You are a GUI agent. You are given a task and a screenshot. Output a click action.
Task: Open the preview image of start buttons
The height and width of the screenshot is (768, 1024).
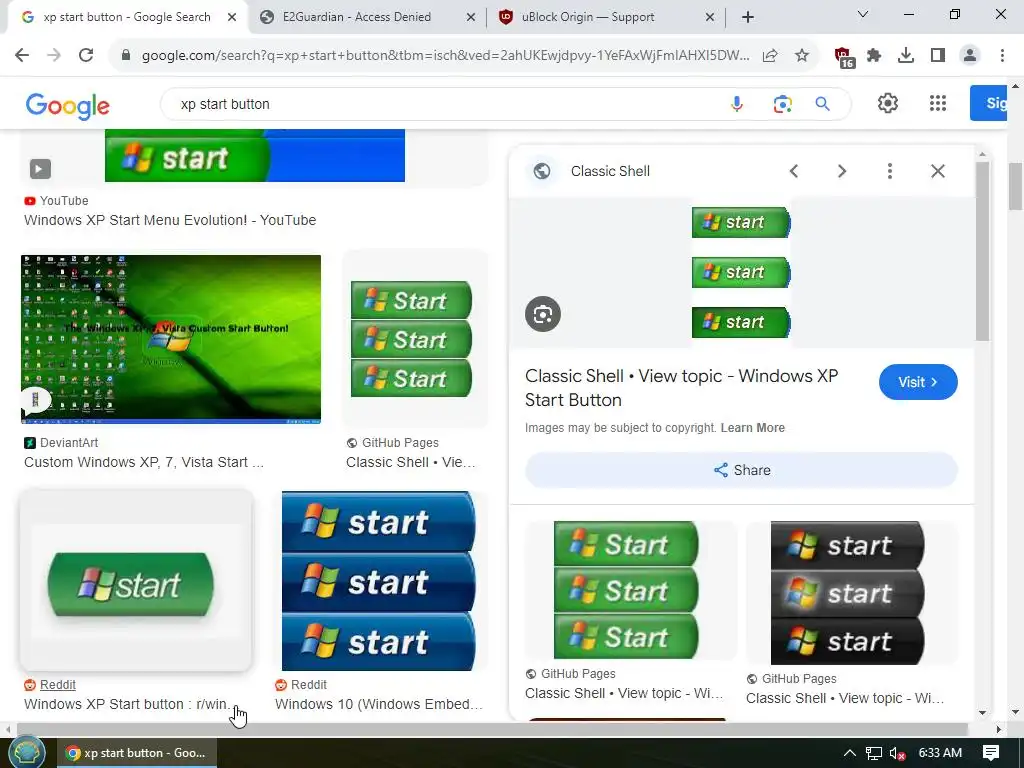[741, 272]
